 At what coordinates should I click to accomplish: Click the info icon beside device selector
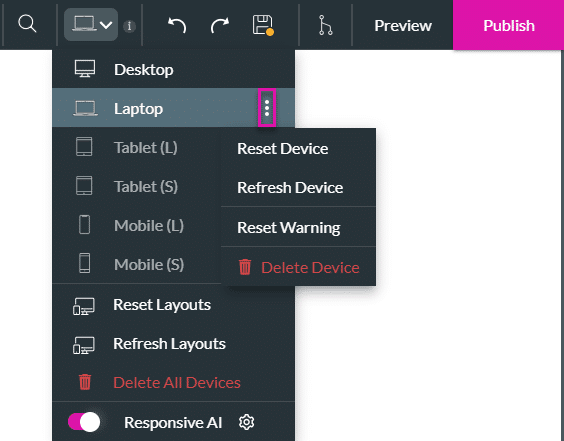tap(129, 26)
